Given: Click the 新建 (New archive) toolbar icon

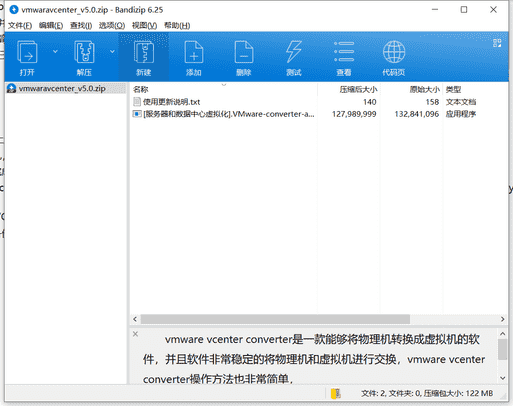Looking at the screenshot, I should (x=144, y=52).
